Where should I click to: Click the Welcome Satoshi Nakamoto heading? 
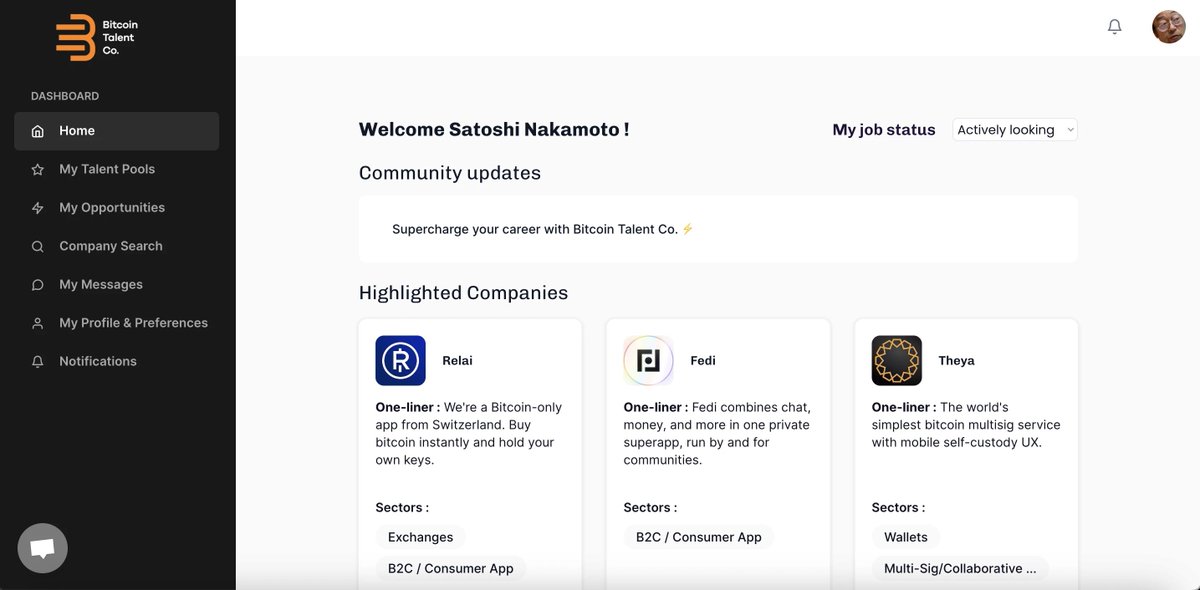(494, 130)
